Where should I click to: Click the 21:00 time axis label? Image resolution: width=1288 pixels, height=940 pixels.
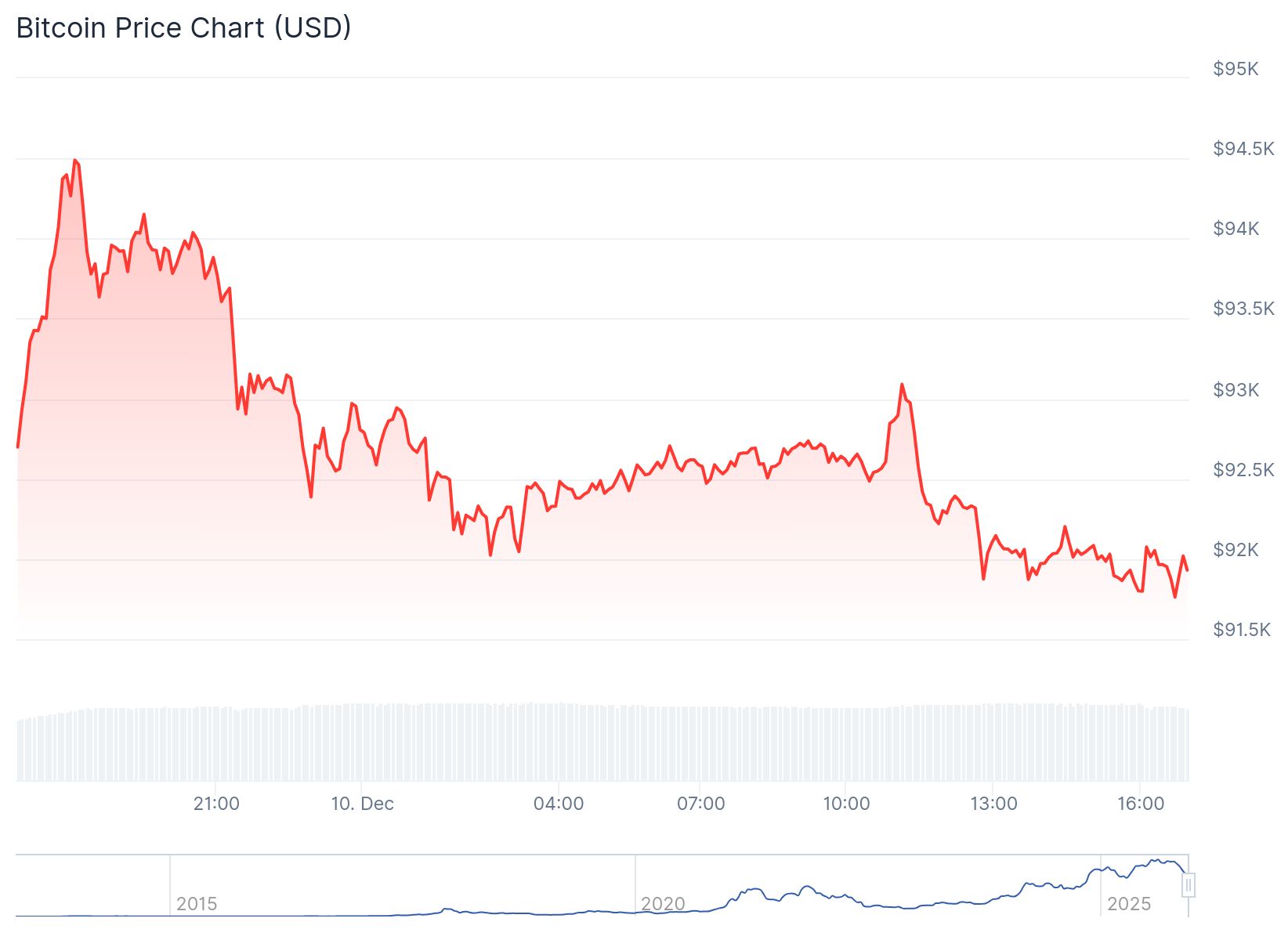tap(216, 804)
